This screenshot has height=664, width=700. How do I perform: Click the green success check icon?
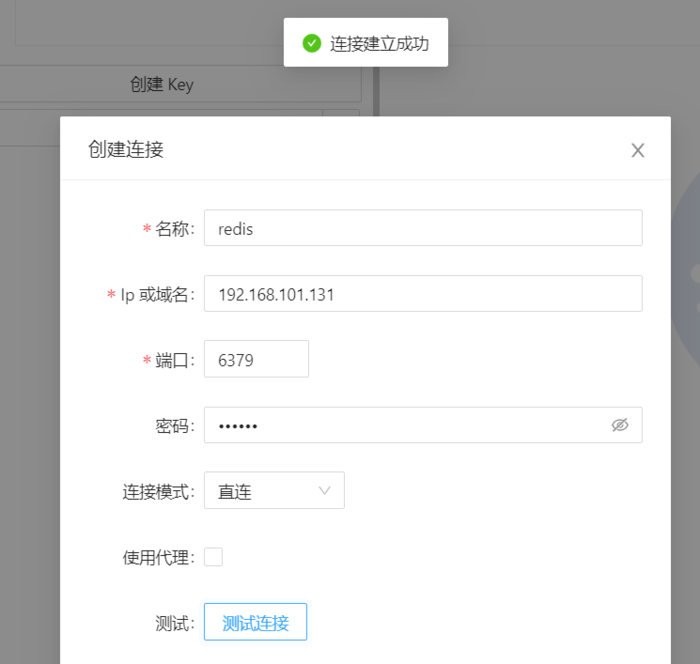click(312, 43)
